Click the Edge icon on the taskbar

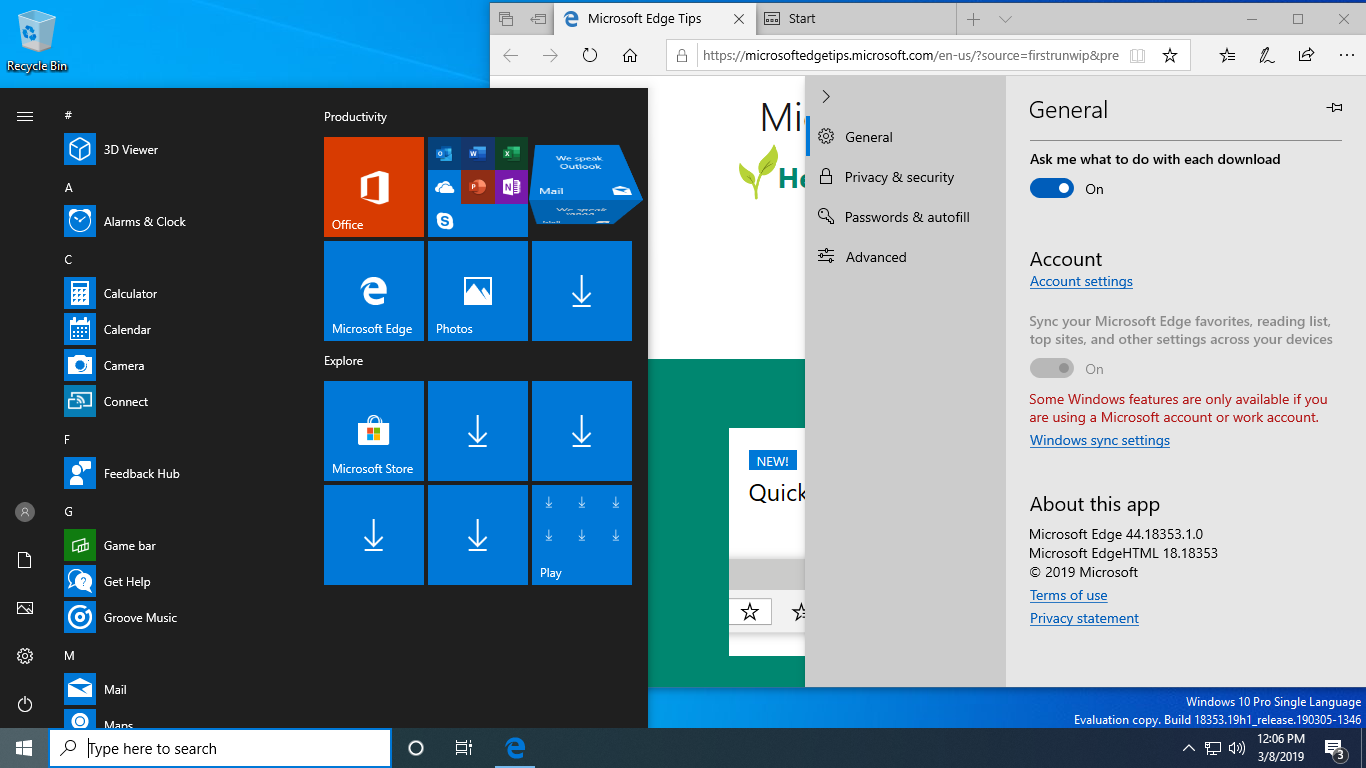point(515,748)
